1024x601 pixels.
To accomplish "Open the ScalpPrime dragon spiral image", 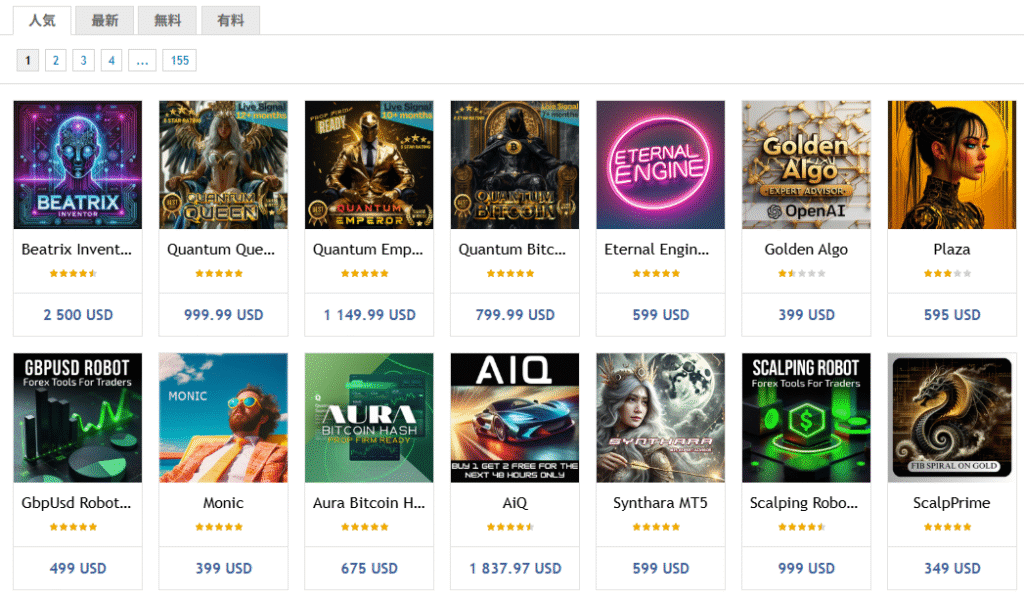I will [x=951, y=418].
